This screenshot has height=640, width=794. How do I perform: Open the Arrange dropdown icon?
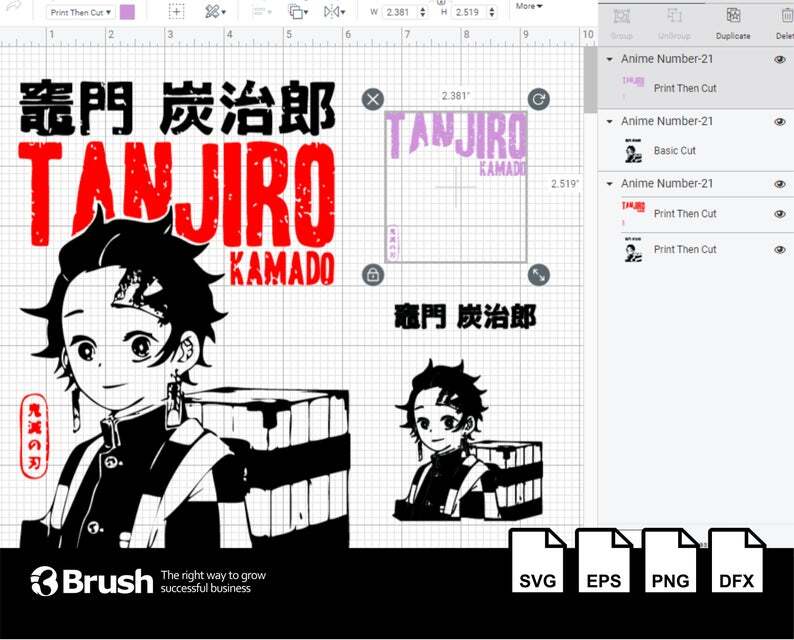coord(298,11)
